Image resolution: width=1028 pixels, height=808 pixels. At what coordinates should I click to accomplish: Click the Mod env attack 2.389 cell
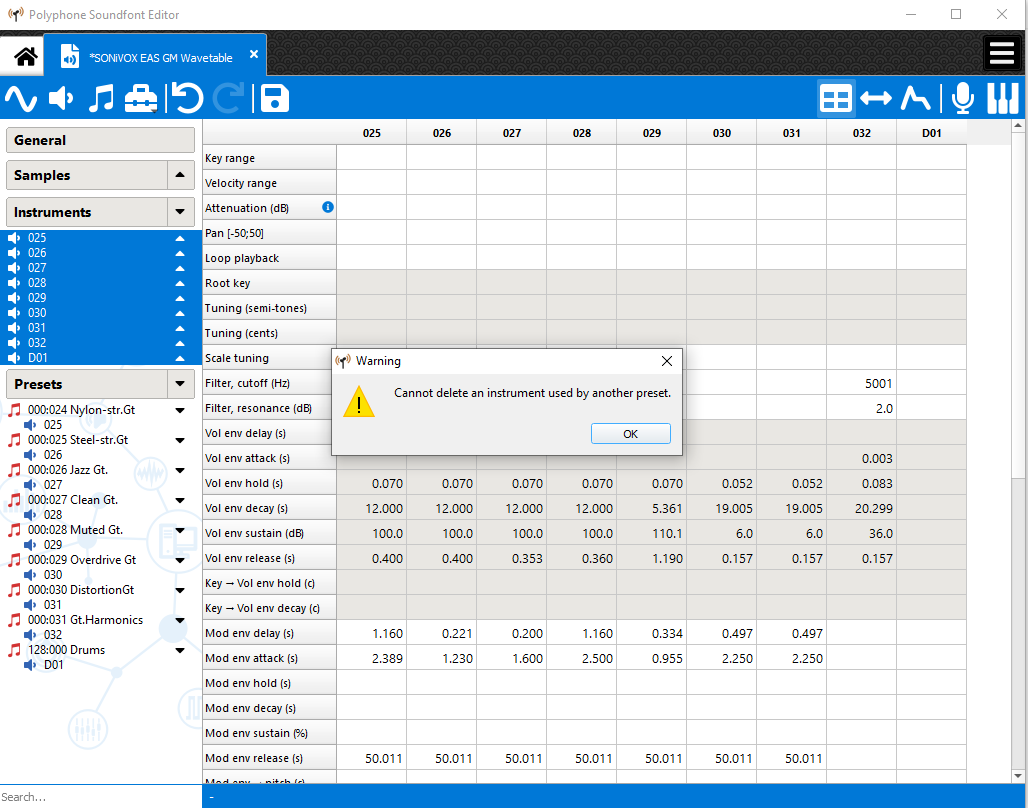[x=372, y=658]
